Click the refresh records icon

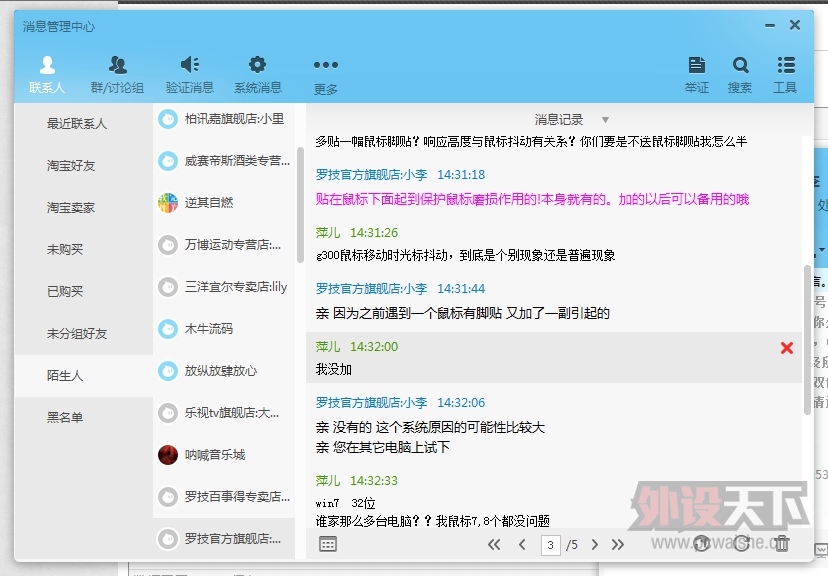coord(741,544)
